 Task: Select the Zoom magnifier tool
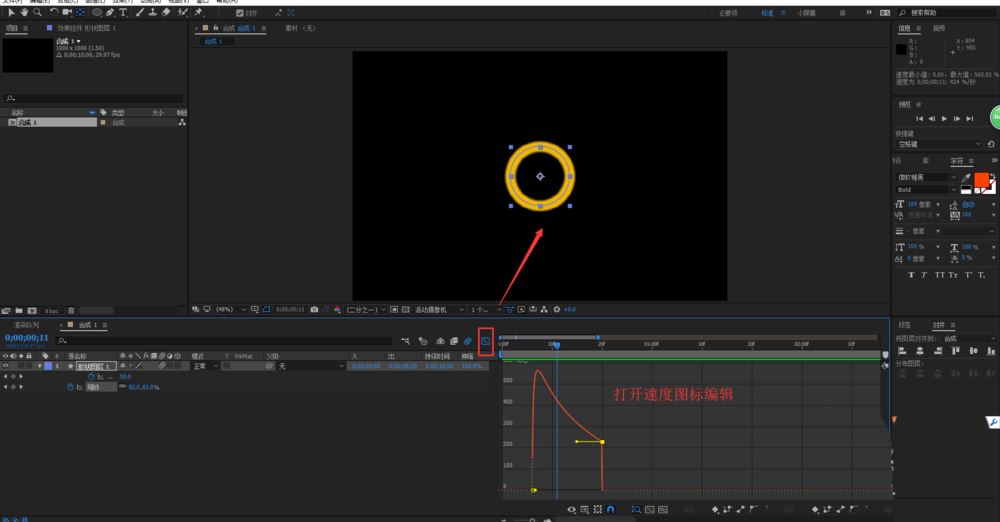(x=38, y=12)
